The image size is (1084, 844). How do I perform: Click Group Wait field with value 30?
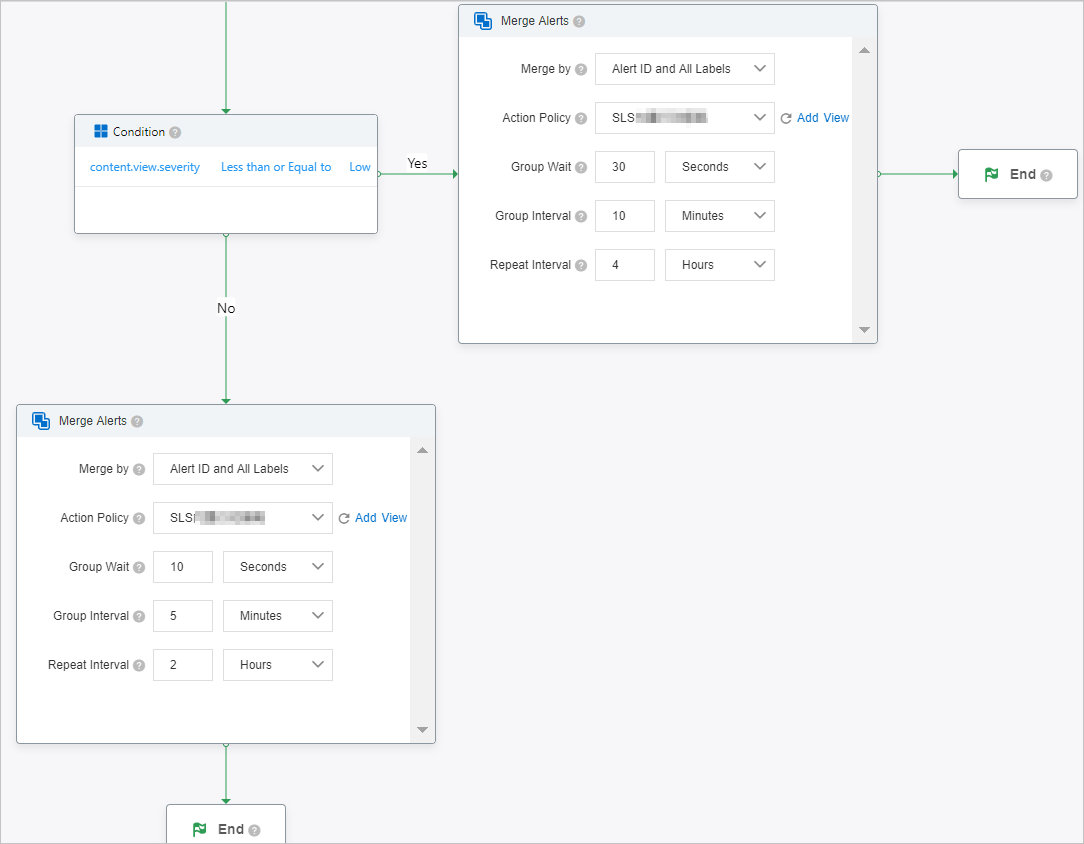625,167
